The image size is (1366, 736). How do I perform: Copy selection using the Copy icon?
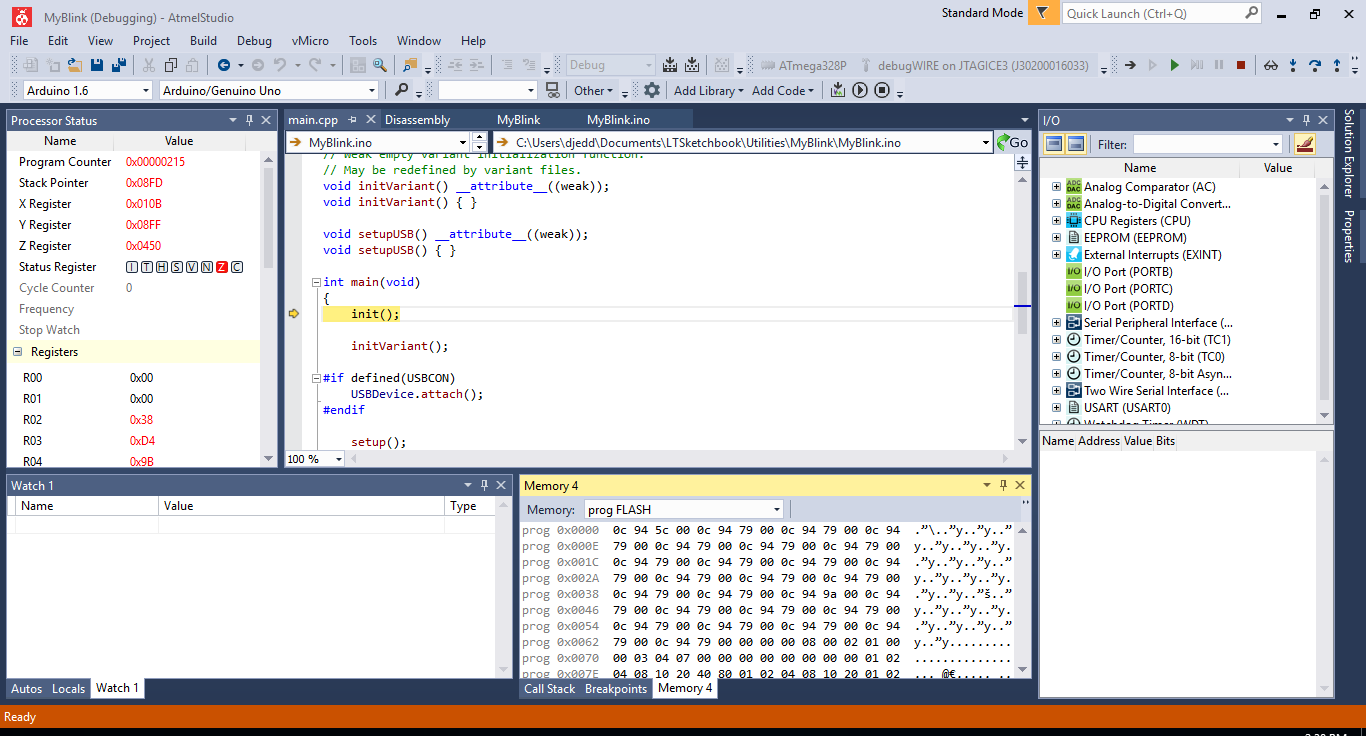tap(171, 65)
